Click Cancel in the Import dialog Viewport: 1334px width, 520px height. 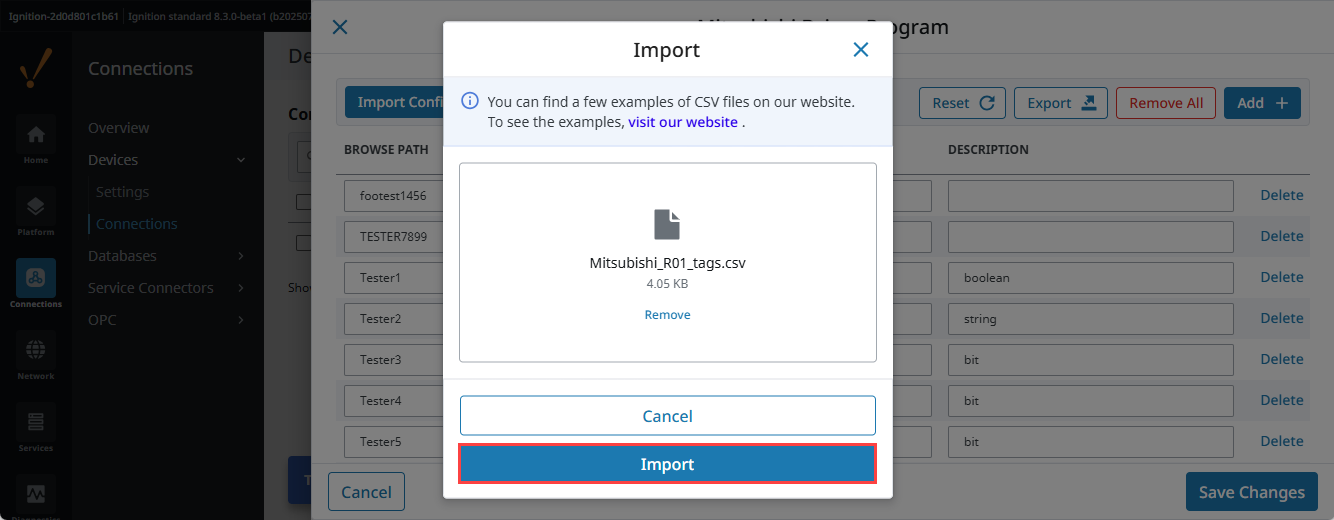(667, 416)
